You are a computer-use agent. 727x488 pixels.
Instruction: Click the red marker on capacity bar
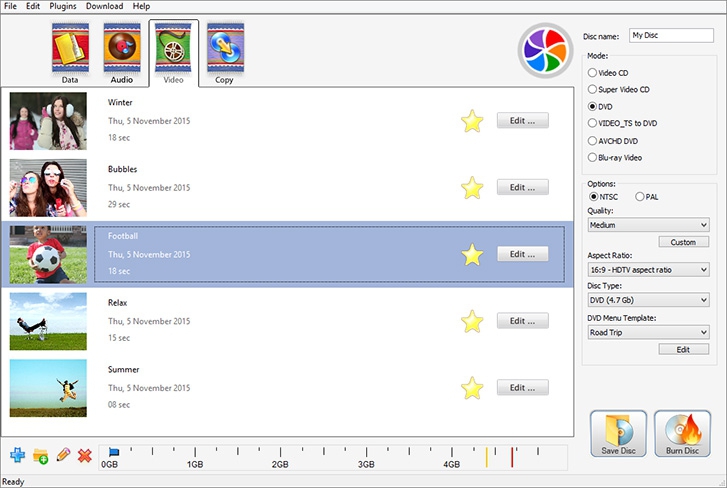[x=512, y=457]
